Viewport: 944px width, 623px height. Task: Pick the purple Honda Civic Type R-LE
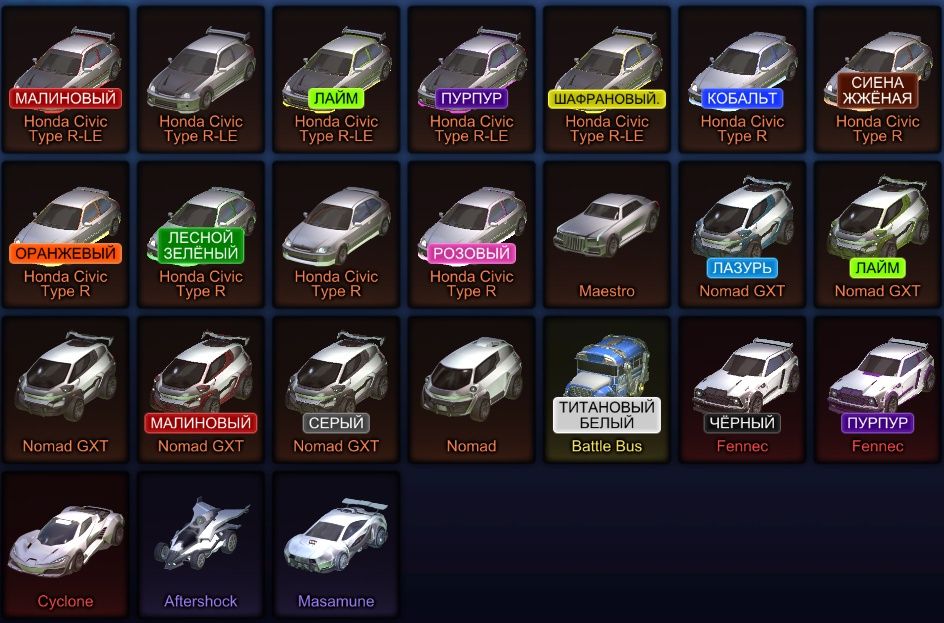click(x=471, y=79)
